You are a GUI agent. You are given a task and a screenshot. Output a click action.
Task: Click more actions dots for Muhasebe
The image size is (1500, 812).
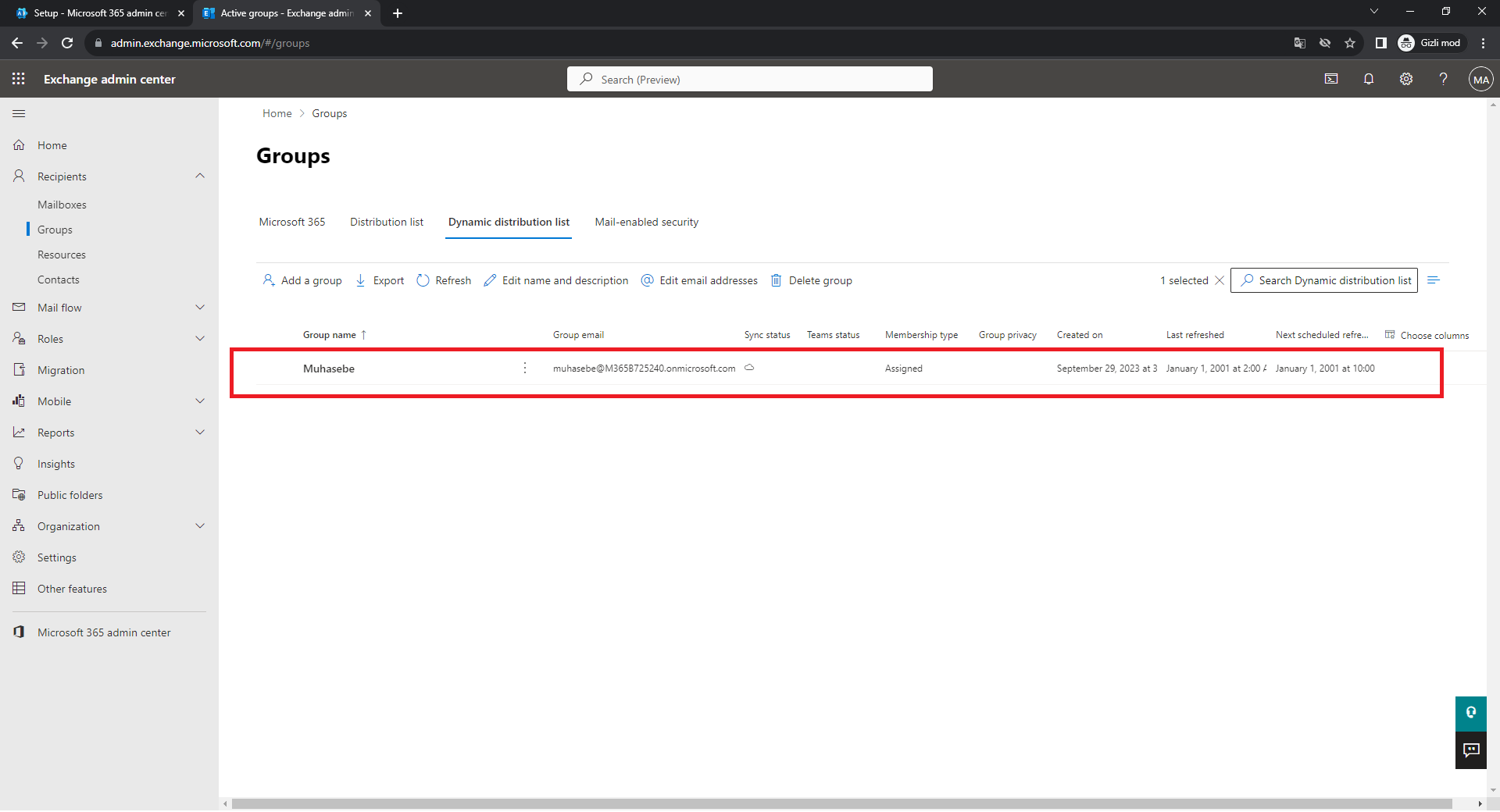coord(525,369)
